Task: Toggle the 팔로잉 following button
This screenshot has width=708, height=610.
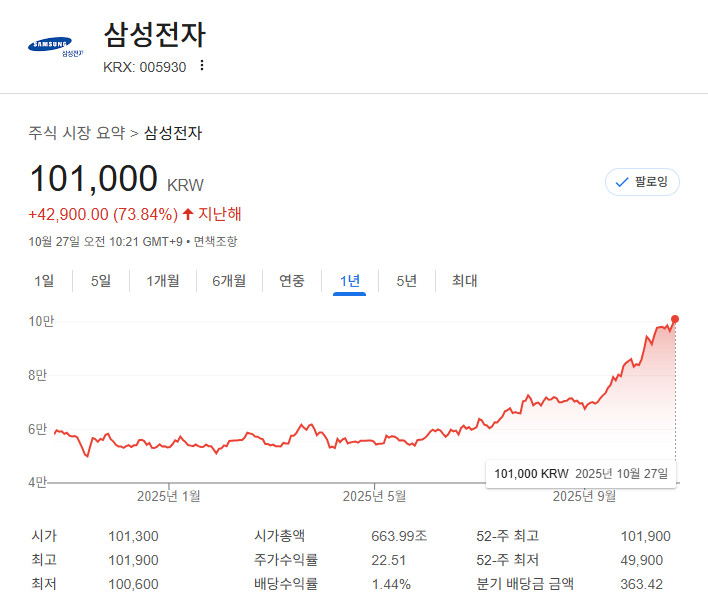Action: click(x=642, y=182)
